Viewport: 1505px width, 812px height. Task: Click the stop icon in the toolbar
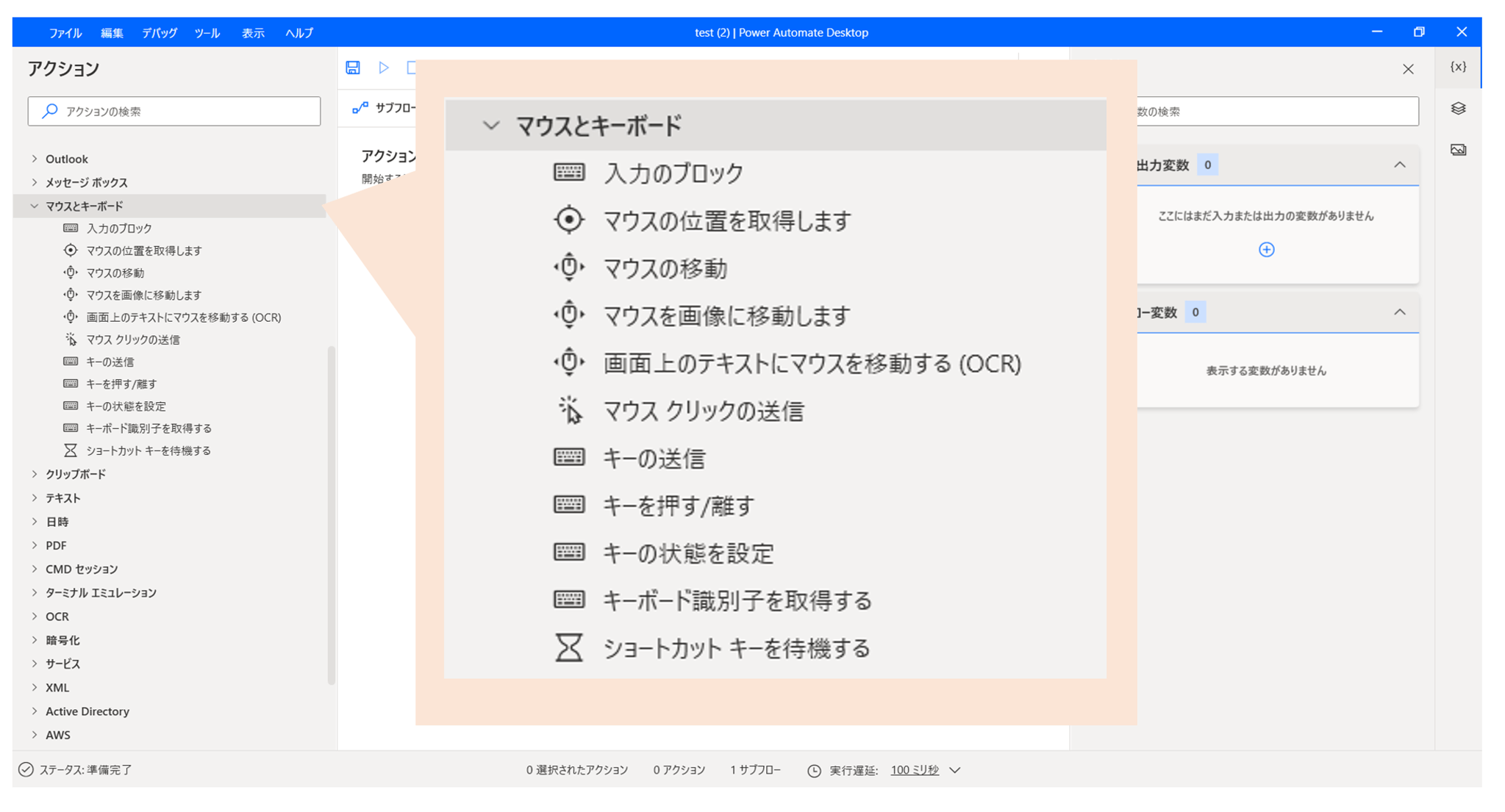(x=412, y=67)
